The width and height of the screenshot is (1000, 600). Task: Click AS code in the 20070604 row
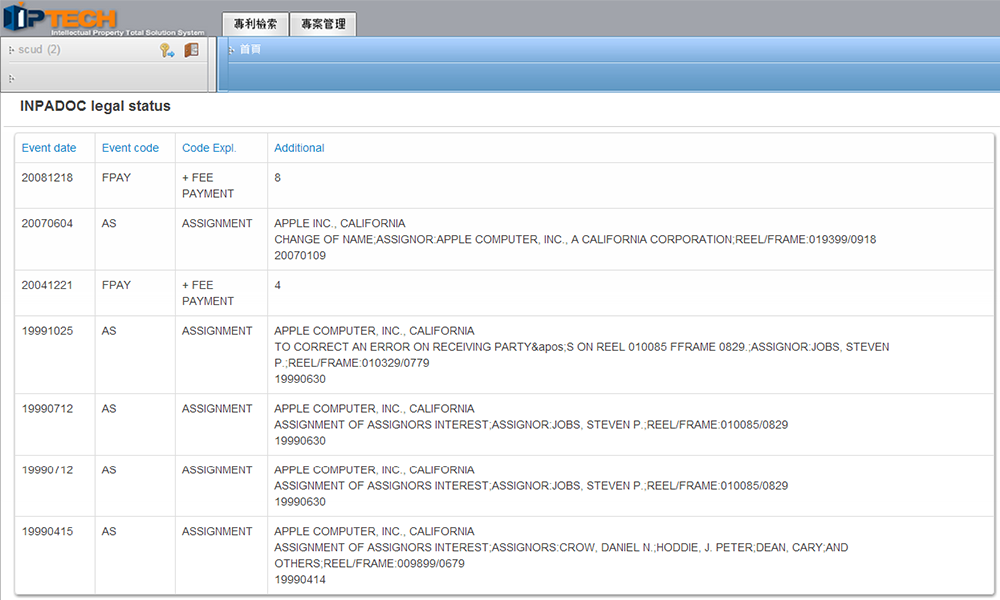[109, 224]
